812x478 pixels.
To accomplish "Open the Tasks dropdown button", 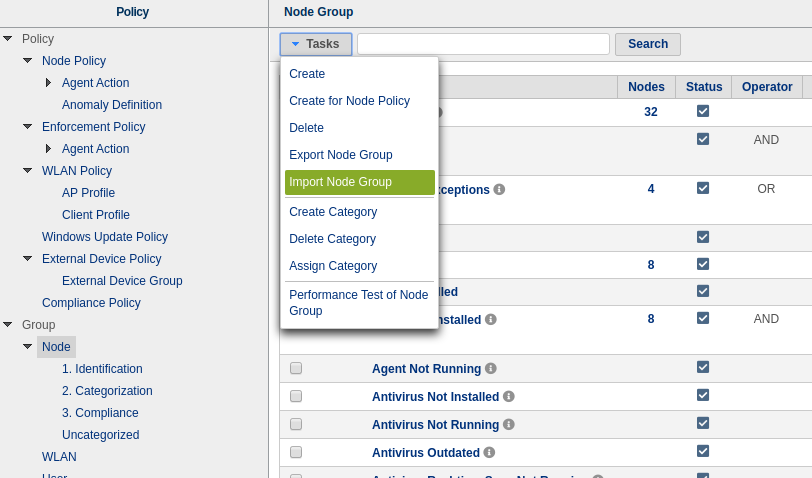I will coord(316,44).
